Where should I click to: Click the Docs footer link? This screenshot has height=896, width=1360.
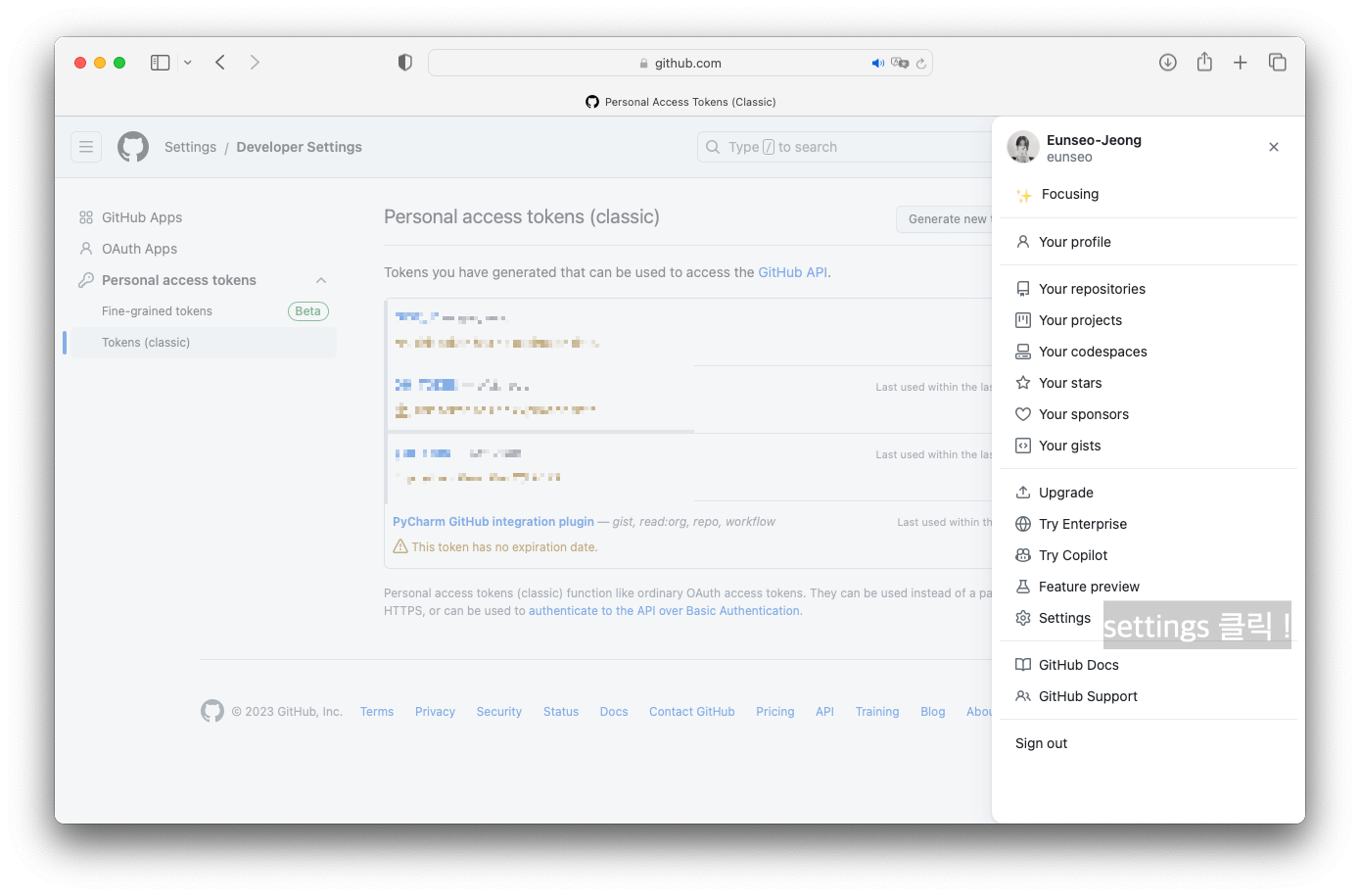coord(614,712)
